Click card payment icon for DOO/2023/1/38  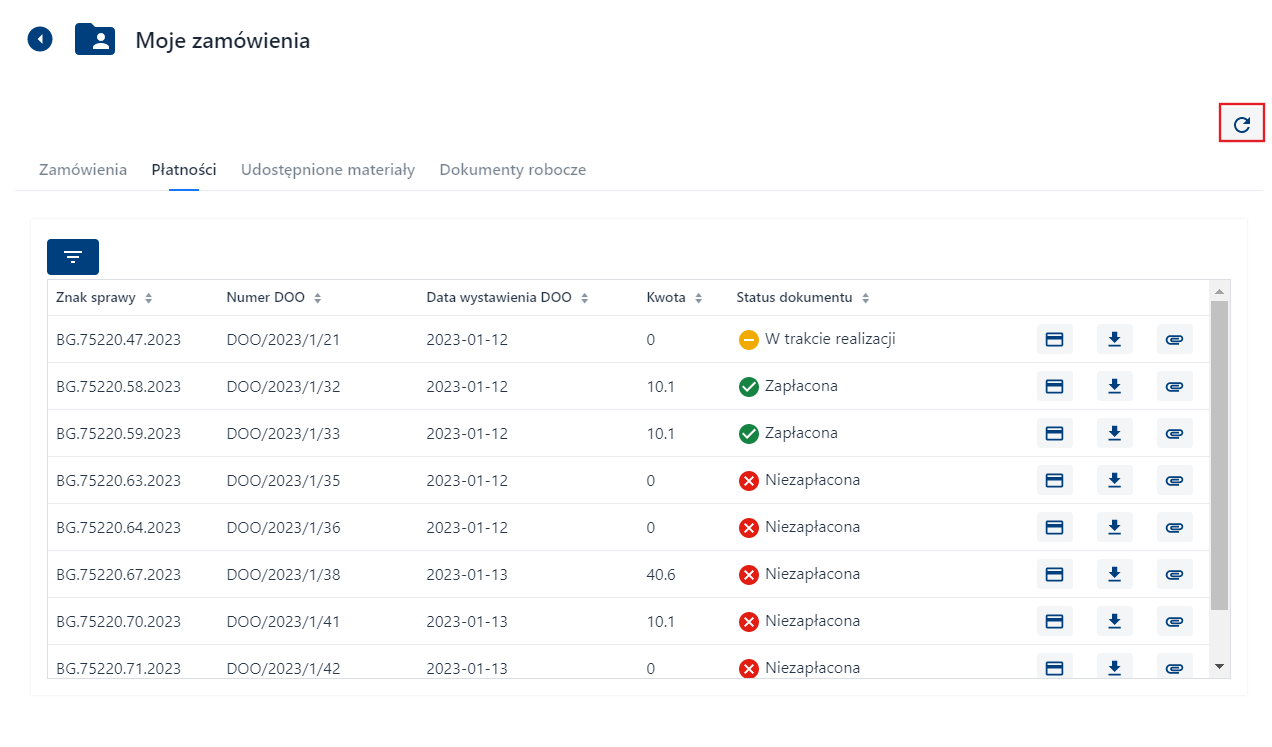[1054, 574]
